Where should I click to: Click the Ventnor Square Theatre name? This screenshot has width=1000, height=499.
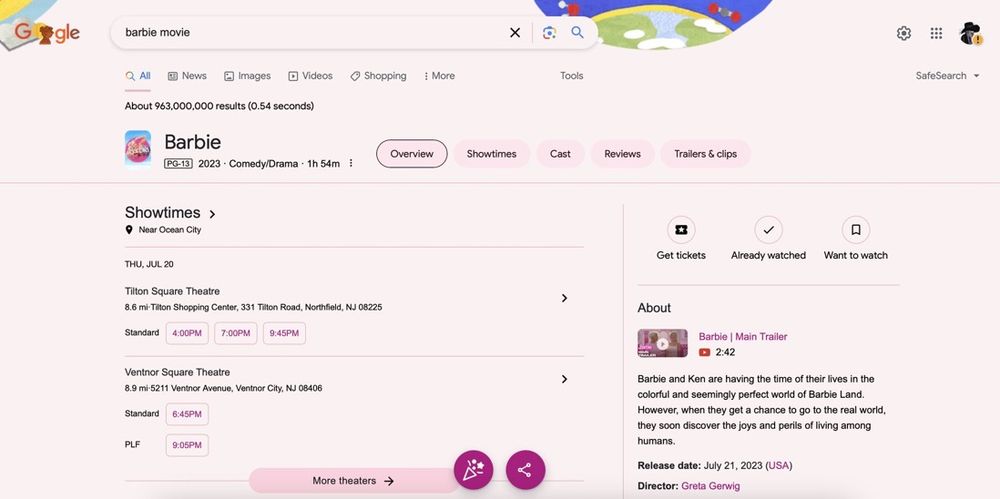pos(177,372)
